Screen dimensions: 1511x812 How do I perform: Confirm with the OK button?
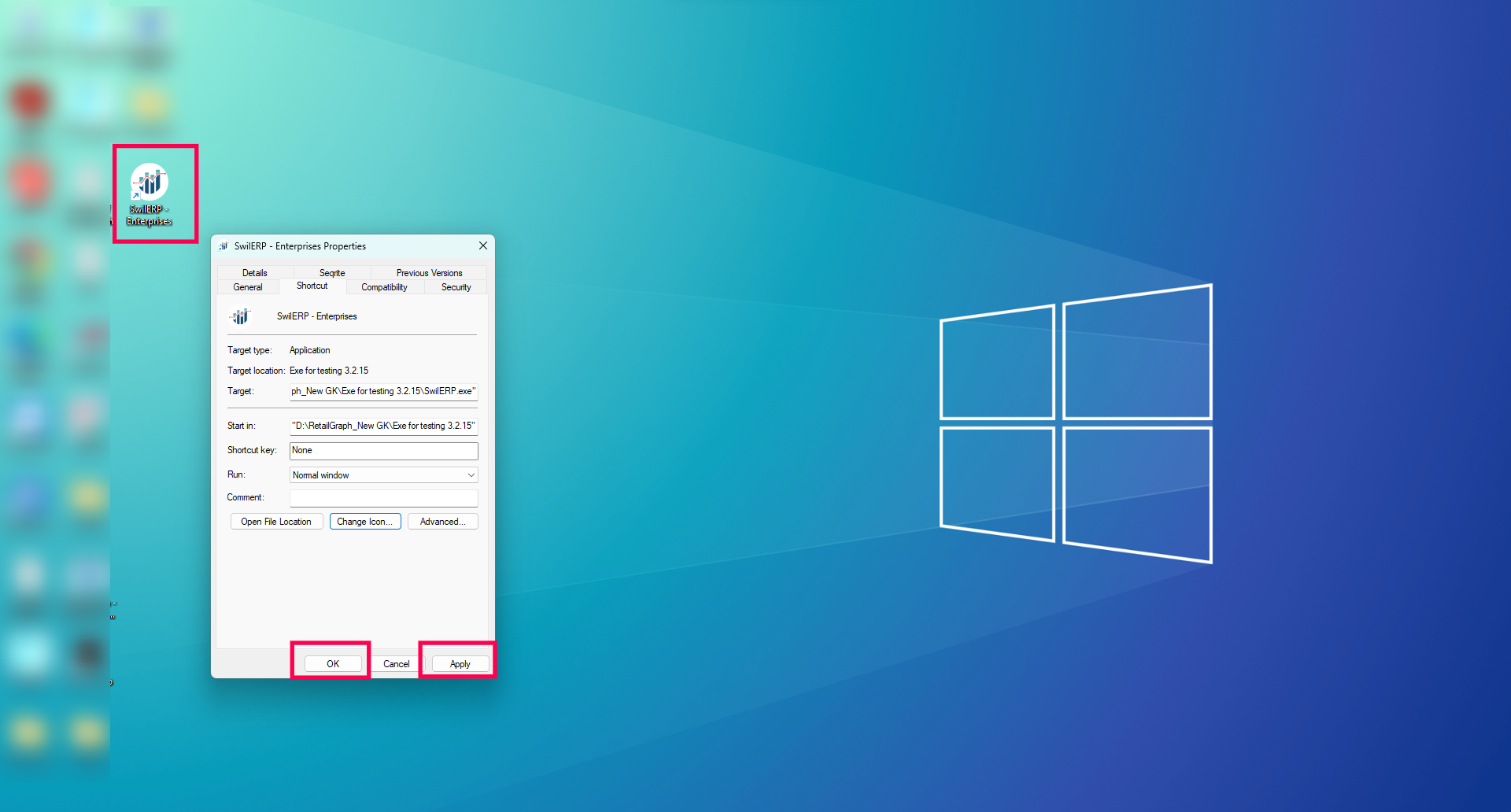(x=333, y=664)
